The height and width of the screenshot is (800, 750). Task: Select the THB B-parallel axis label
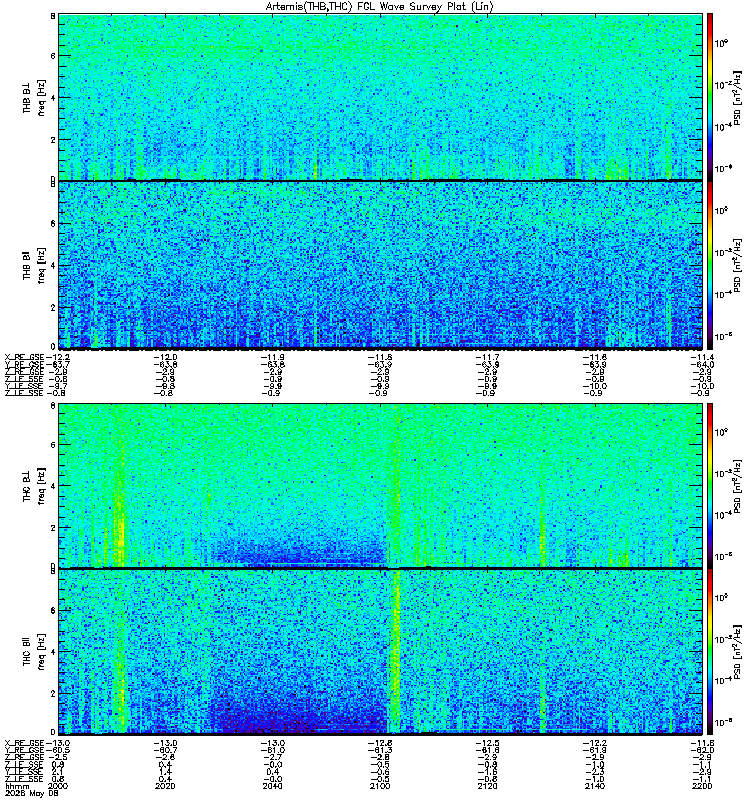27,265
